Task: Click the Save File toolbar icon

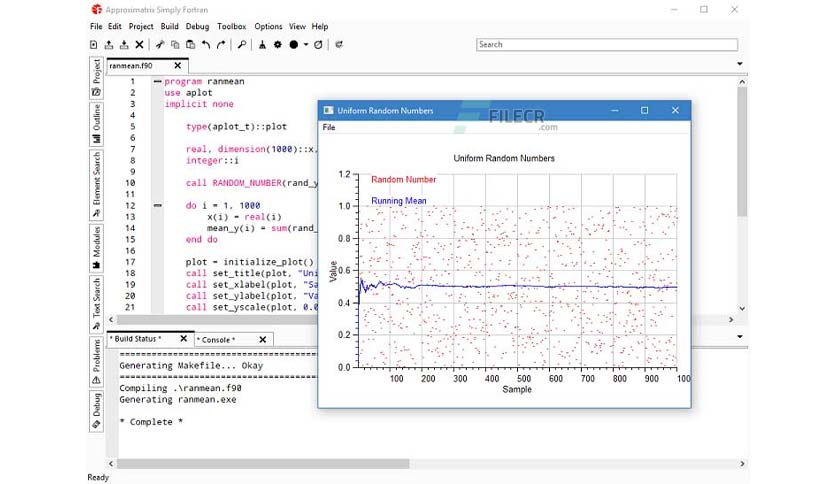Action: [124, 45]
